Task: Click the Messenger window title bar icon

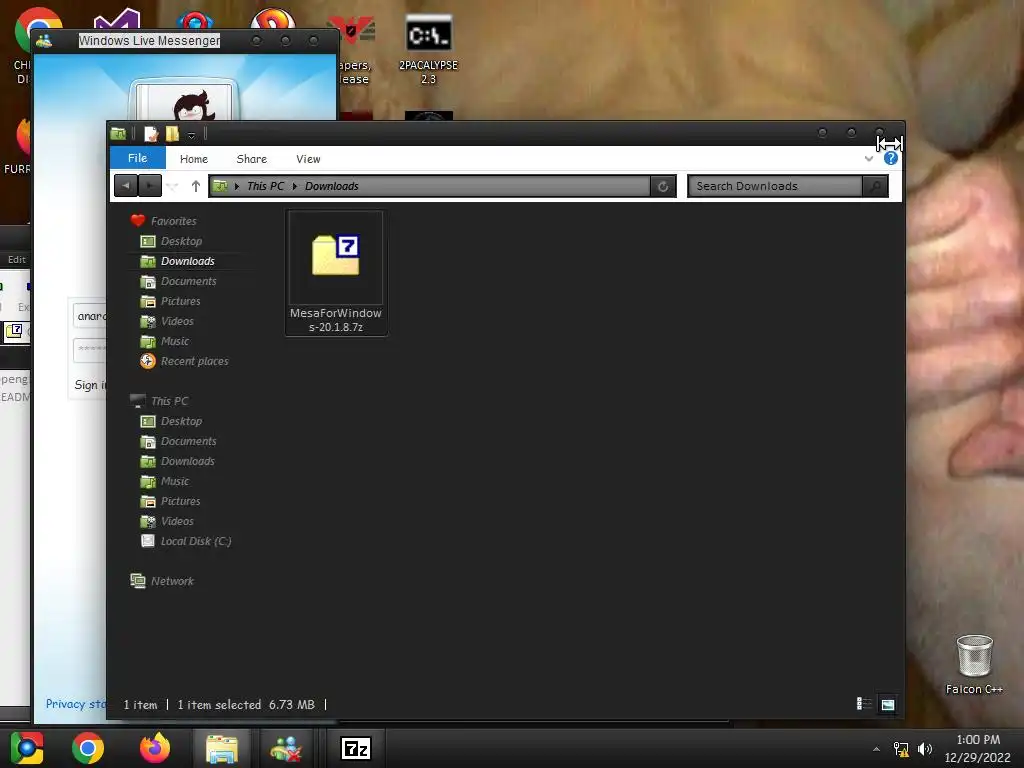Action: pos(44,41)
